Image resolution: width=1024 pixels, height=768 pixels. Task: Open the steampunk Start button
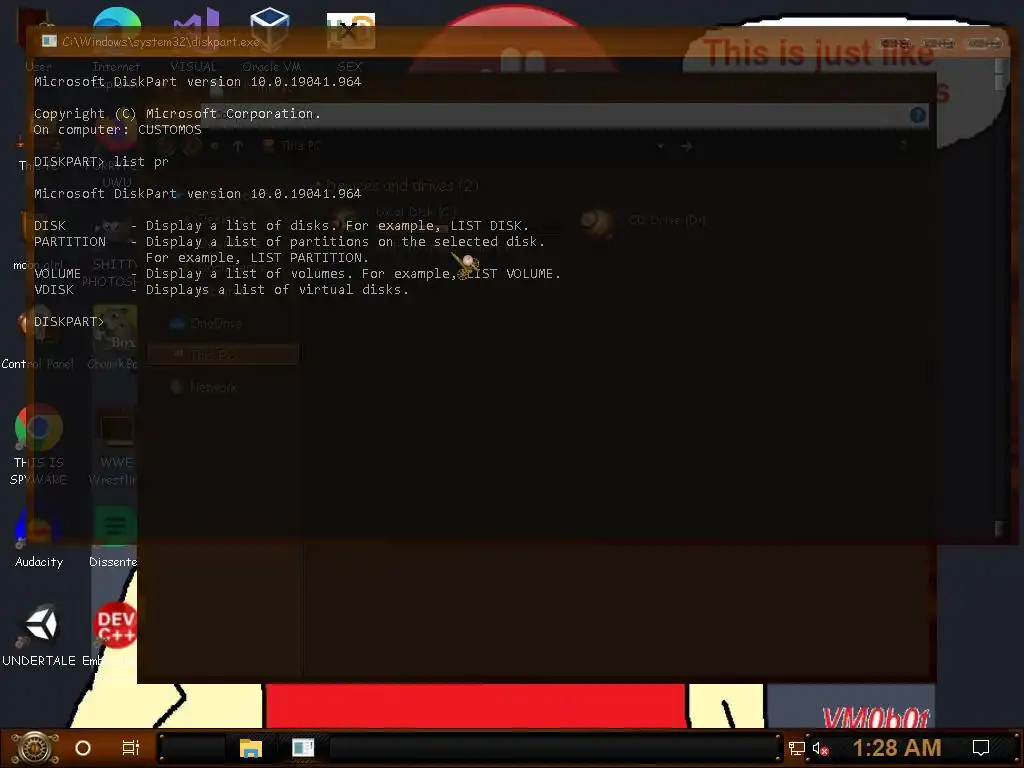point(35,748)
